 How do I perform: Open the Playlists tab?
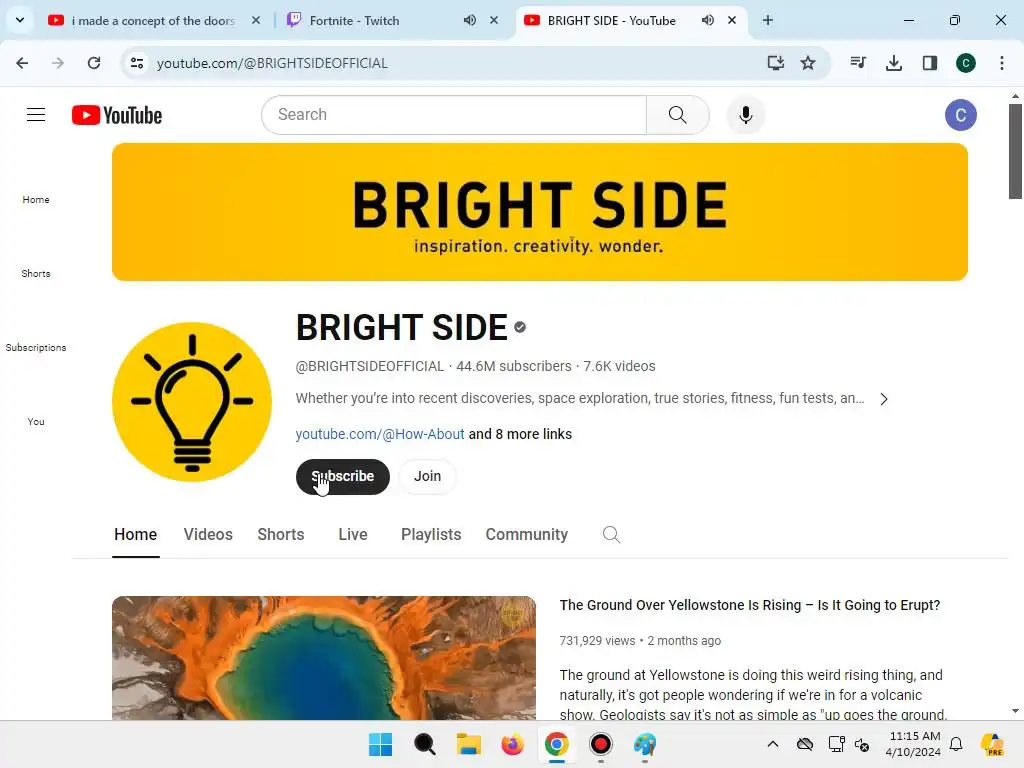[x=431, y=535]
